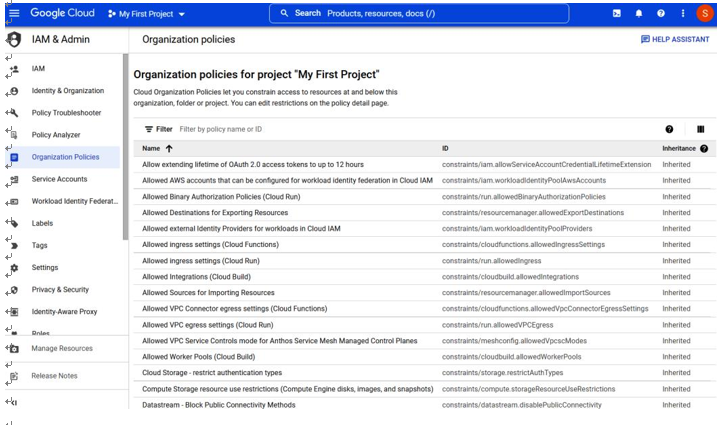Open Allowed ingress settings (Cloud Functions)
The image size is (723, 425).
point(210,244)
